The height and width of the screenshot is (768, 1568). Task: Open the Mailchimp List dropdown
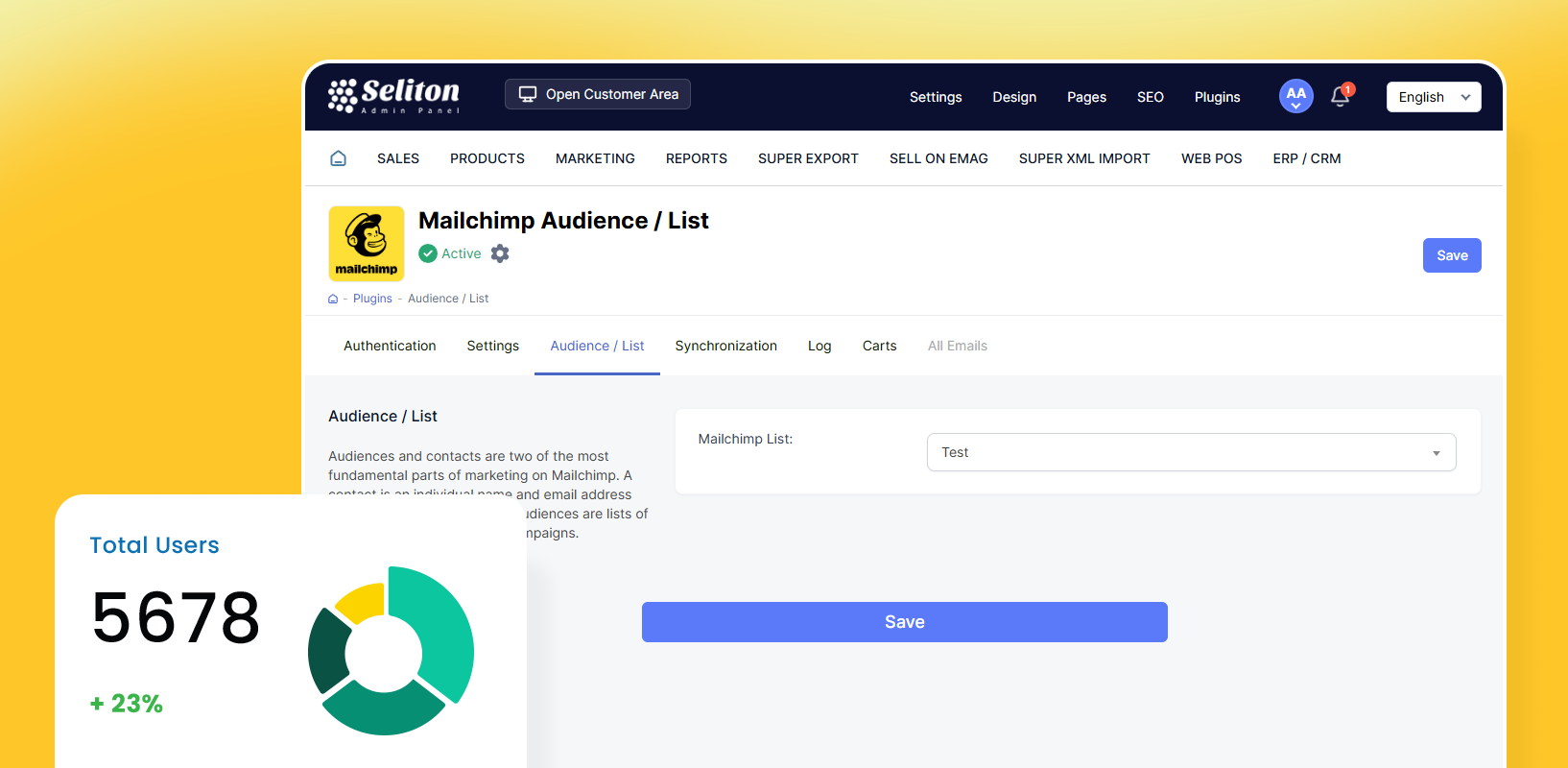[x=1191, y=452]
